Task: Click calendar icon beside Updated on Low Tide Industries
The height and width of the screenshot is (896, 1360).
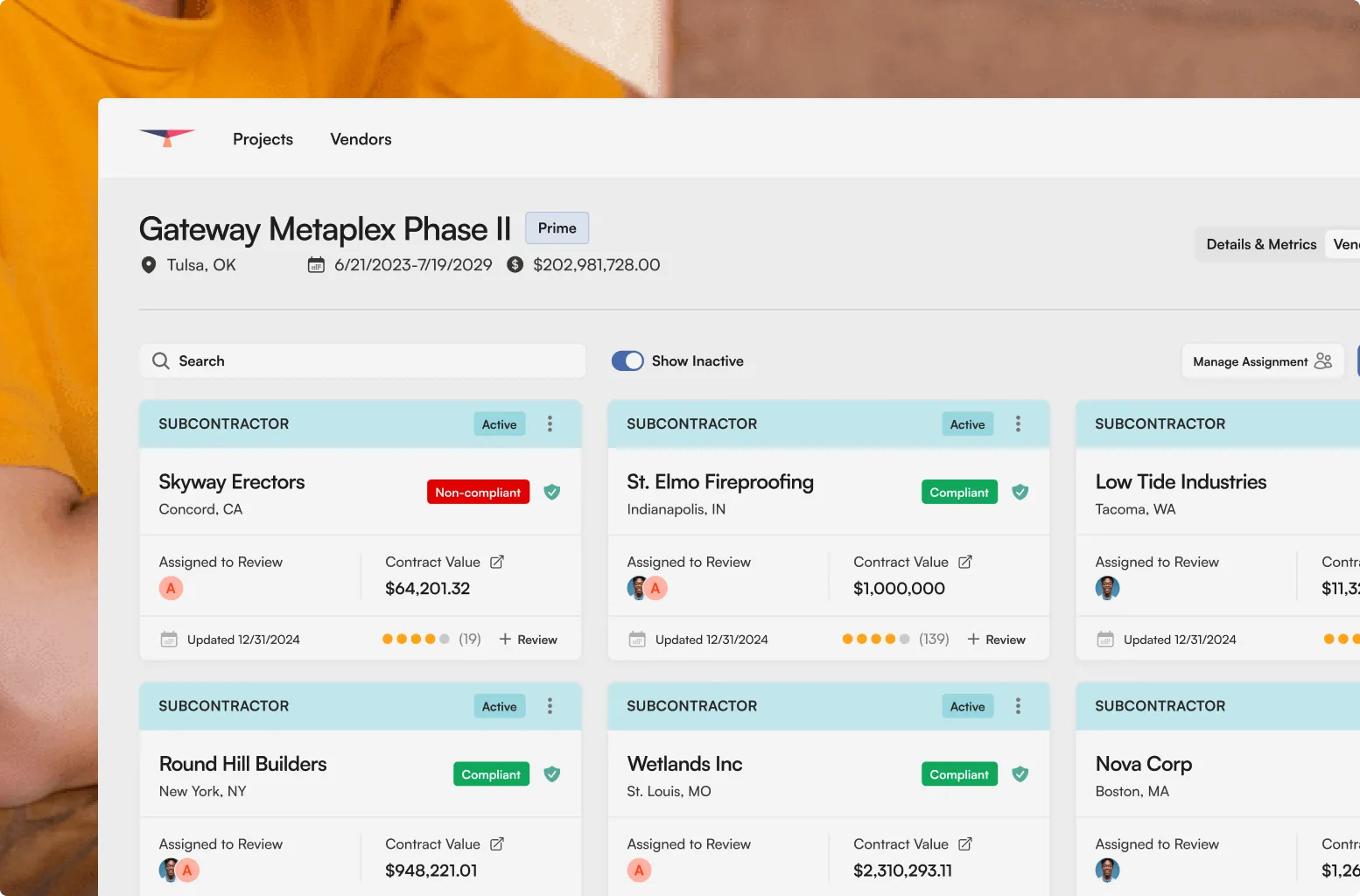Action: 1105,640
